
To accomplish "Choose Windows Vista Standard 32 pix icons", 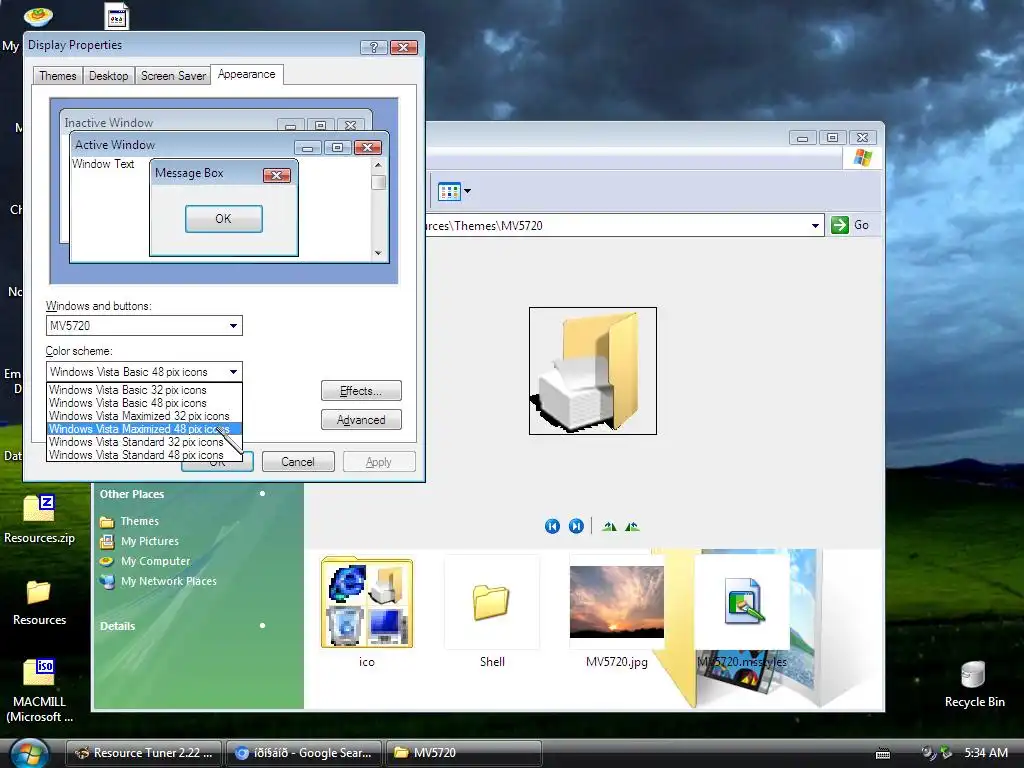I will point(144,442).
